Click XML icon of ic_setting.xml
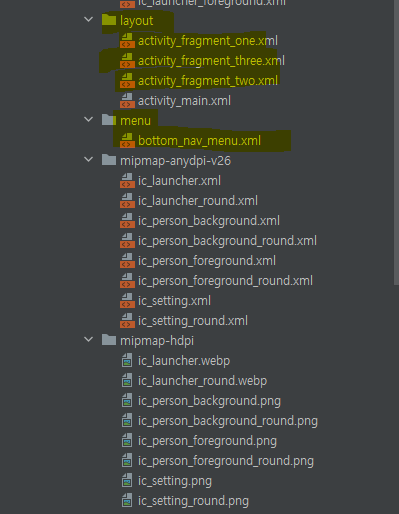399x514 pixels. pyautogui.click(x=127, y=301)
